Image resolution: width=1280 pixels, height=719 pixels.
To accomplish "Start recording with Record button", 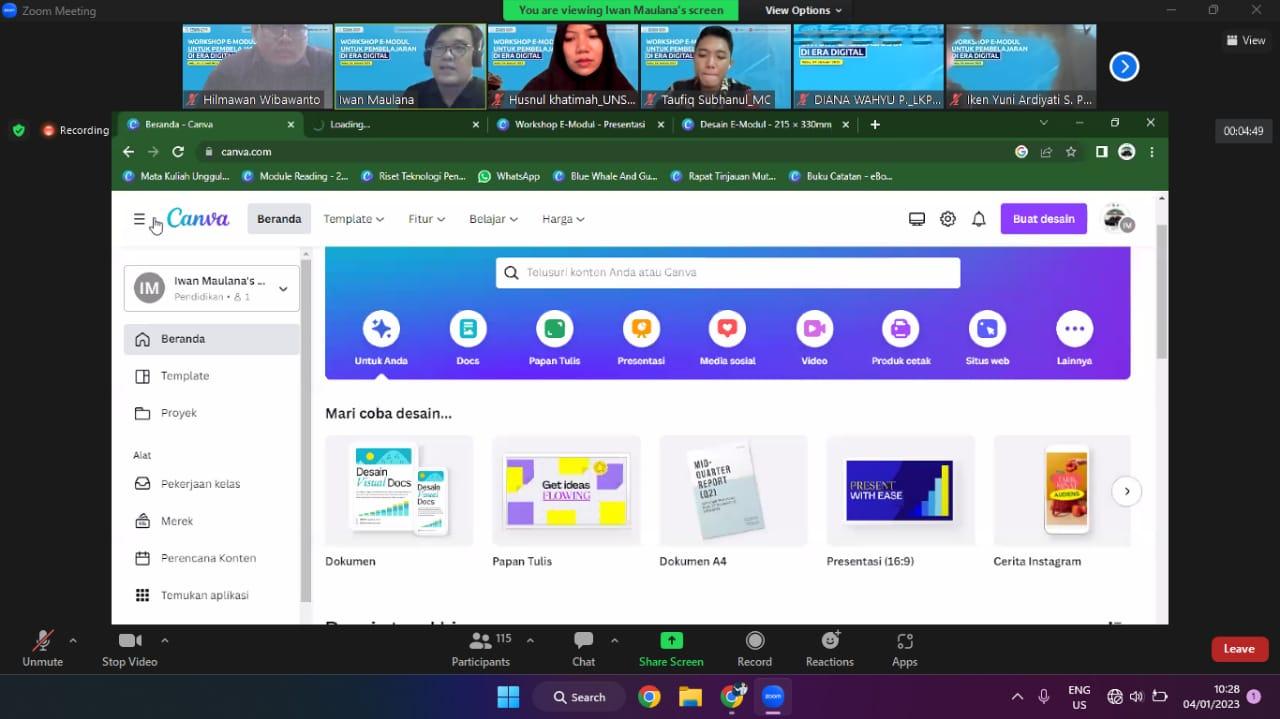I will [754, 648].
